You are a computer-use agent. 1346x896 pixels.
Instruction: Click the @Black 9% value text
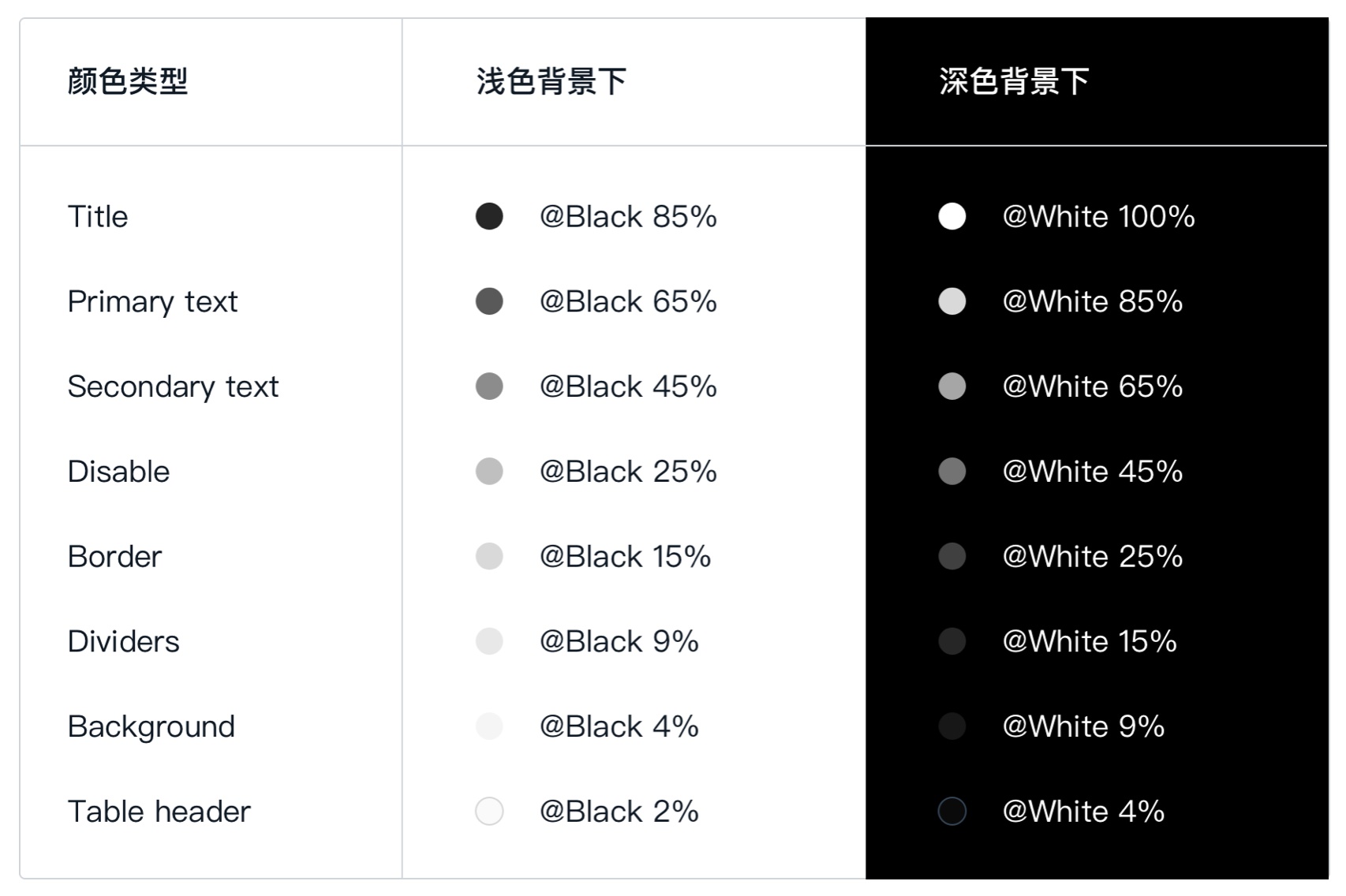[x=619, y=641]
